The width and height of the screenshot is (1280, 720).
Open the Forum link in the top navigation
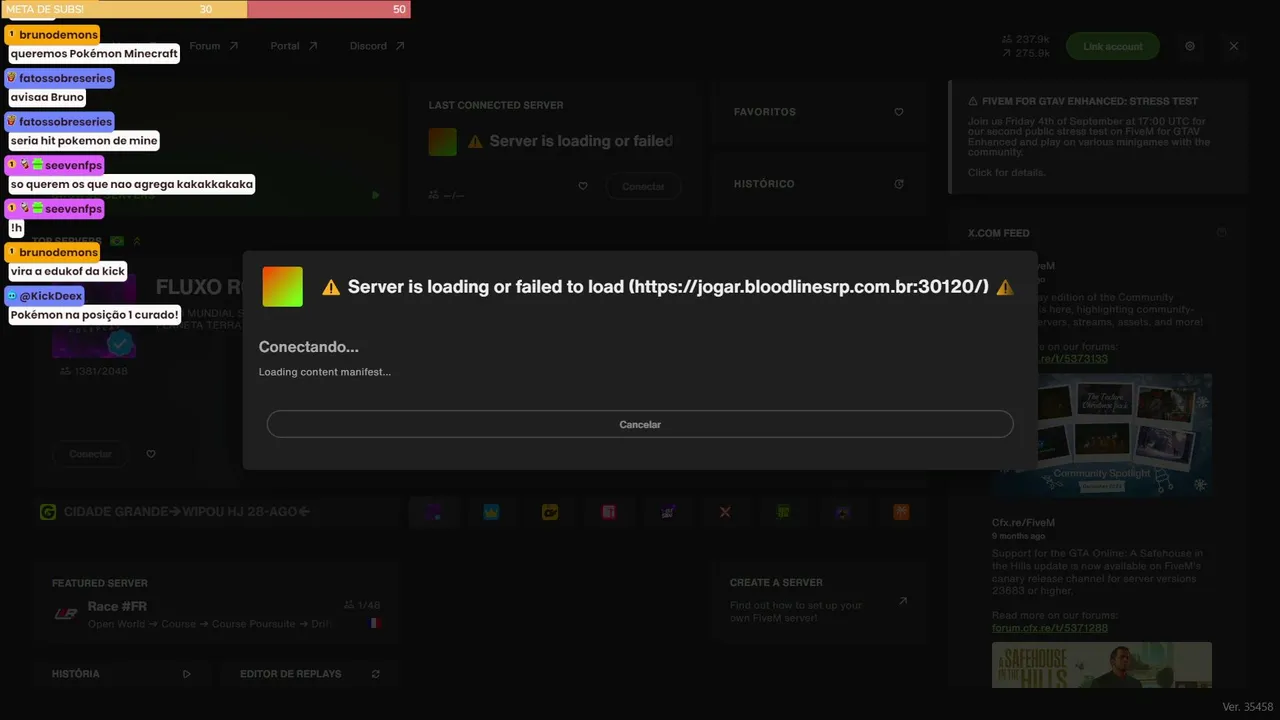(214, 46)
